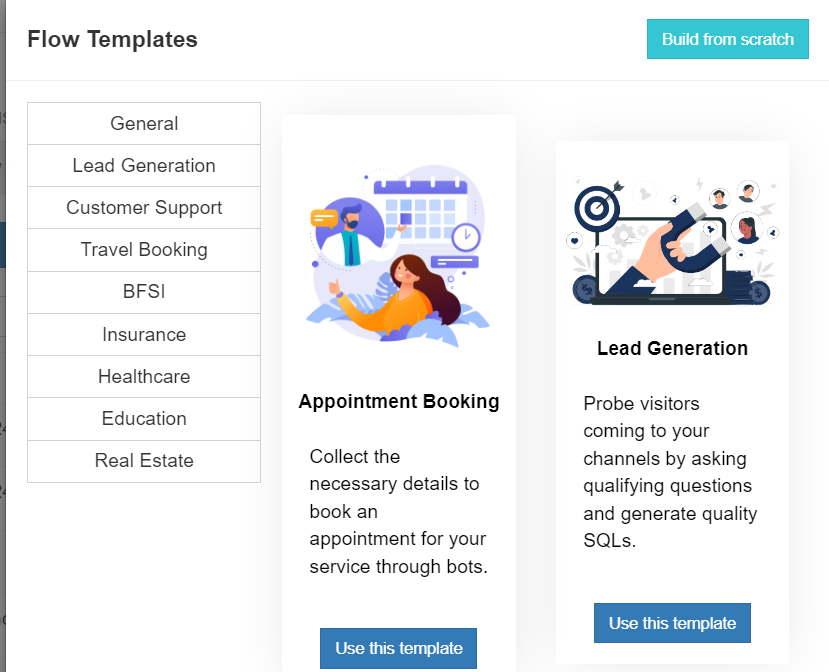This screenshot has width=829, height=672.
Task: Browse Healthcare flow templates
Action: point(143,376)
